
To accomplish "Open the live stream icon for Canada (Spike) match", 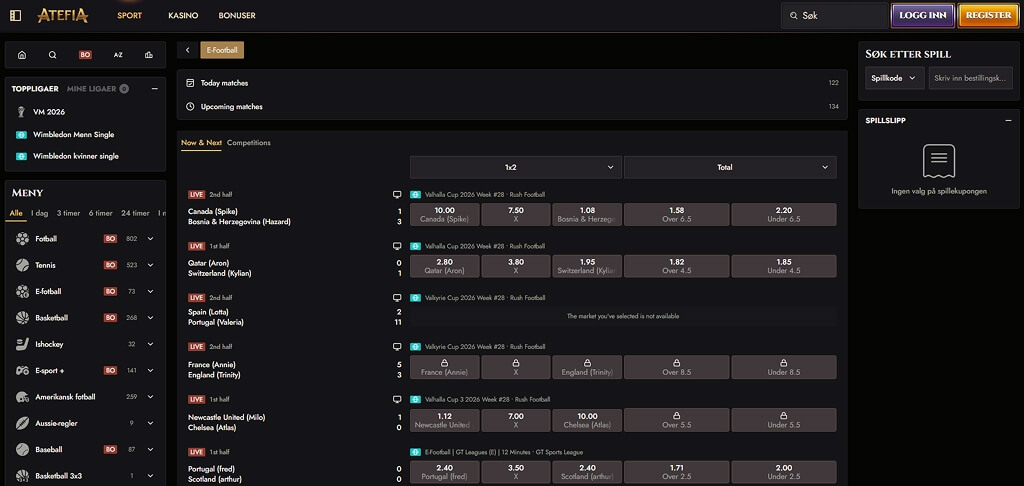I will point(396,194).
